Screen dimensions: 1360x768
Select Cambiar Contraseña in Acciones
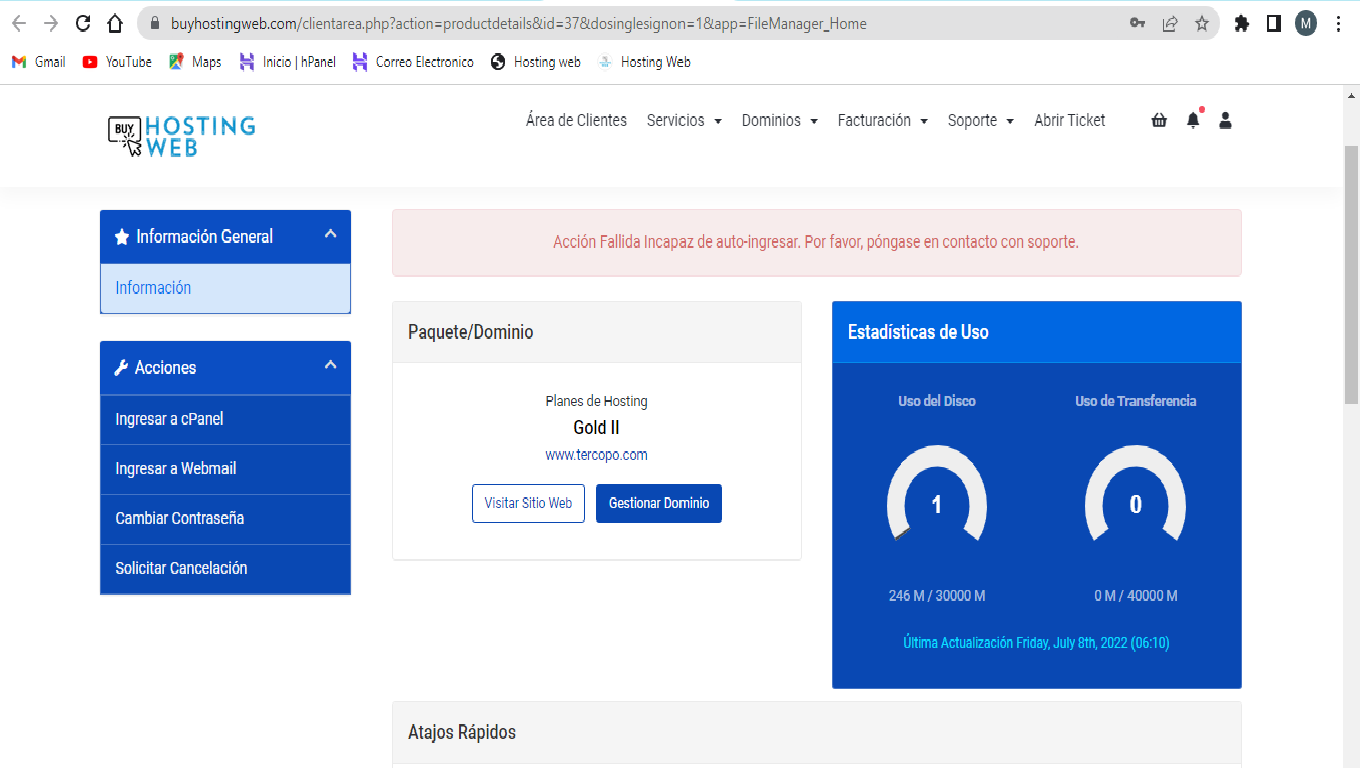pos(180,518)
